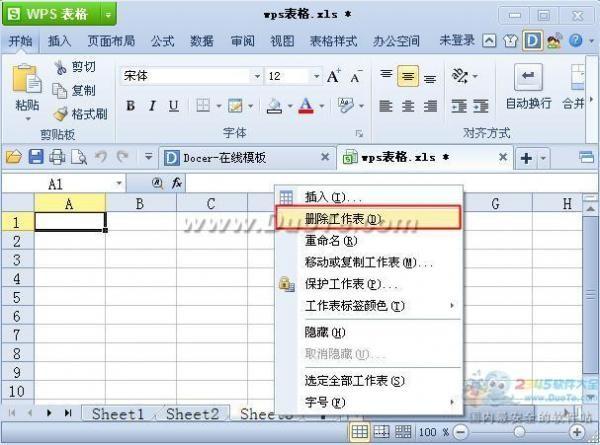600x445 pixels.
Task: Click the Increase Font Size icon
Action: pyautogui.click(x=333, y=76)
